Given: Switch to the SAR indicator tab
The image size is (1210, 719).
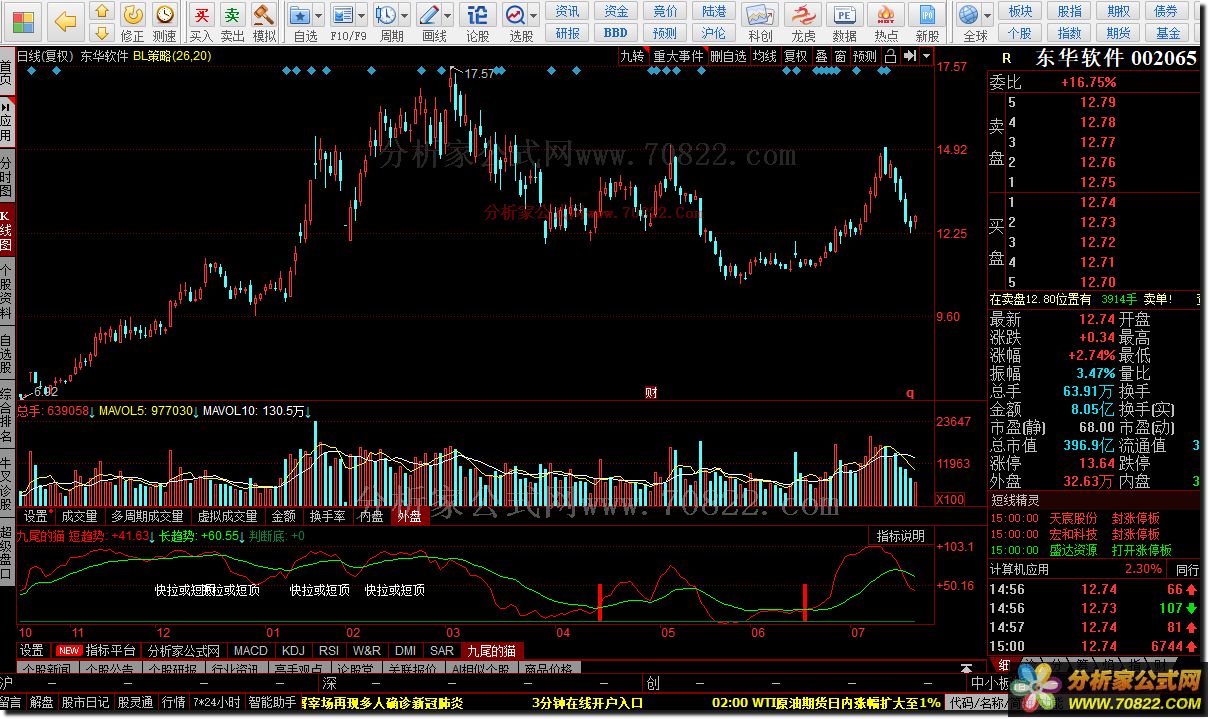Looking at the screenshot, I should tap(441, 650).
